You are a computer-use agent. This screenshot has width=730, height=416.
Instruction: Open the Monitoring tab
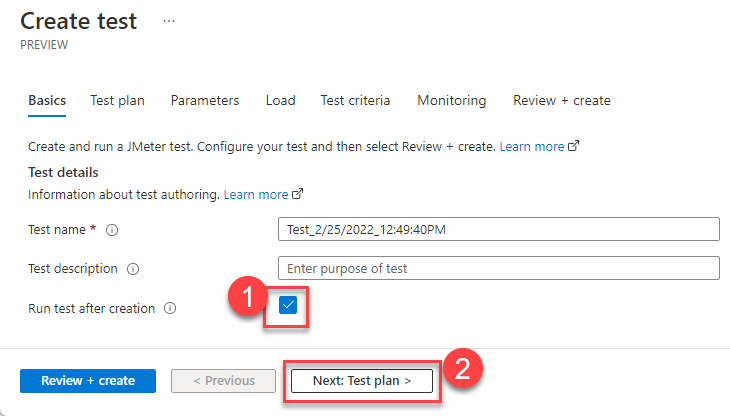(x=452, y=101)
